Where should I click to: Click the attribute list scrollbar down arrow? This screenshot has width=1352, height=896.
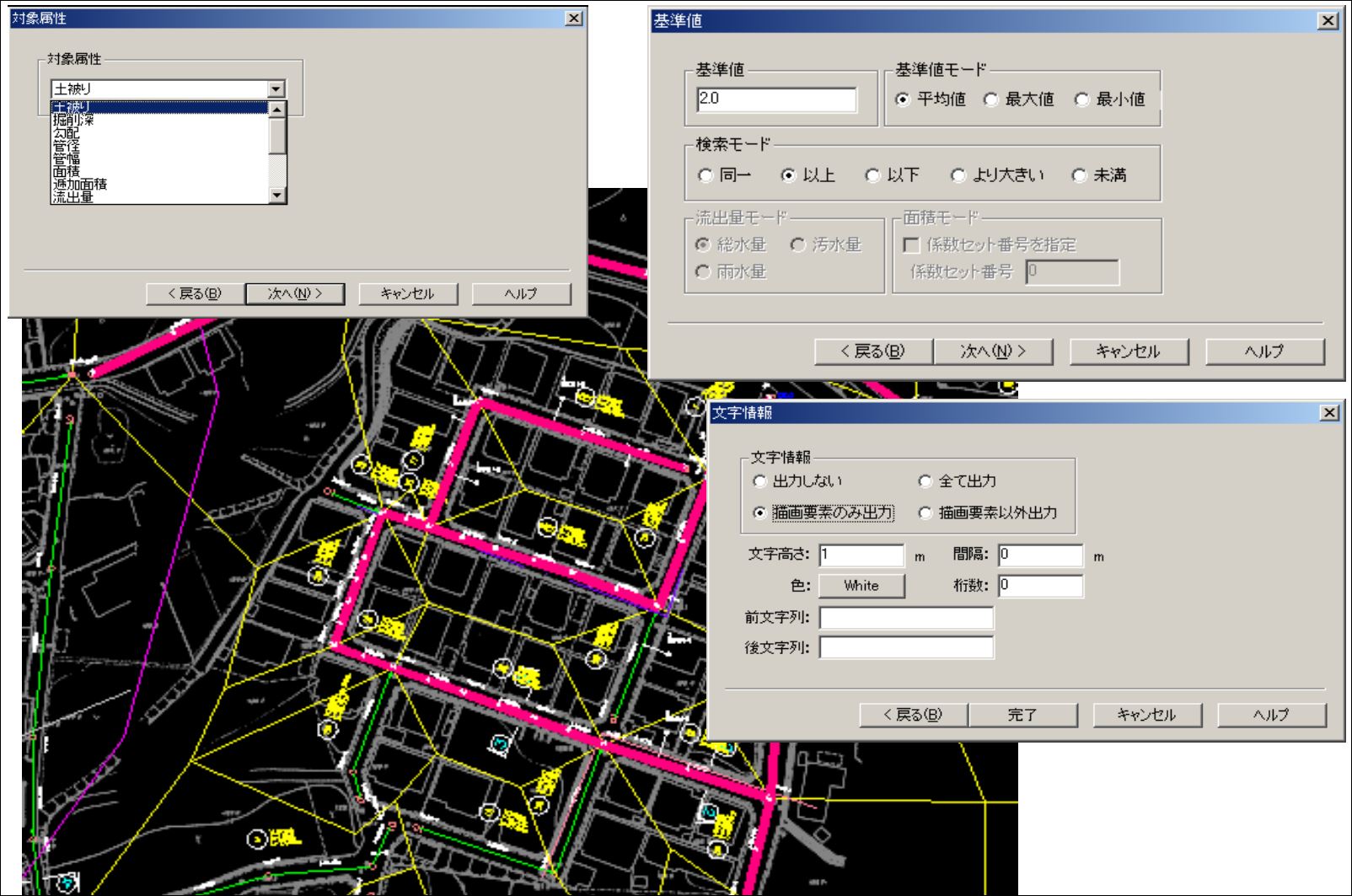[x=278, y=196]
